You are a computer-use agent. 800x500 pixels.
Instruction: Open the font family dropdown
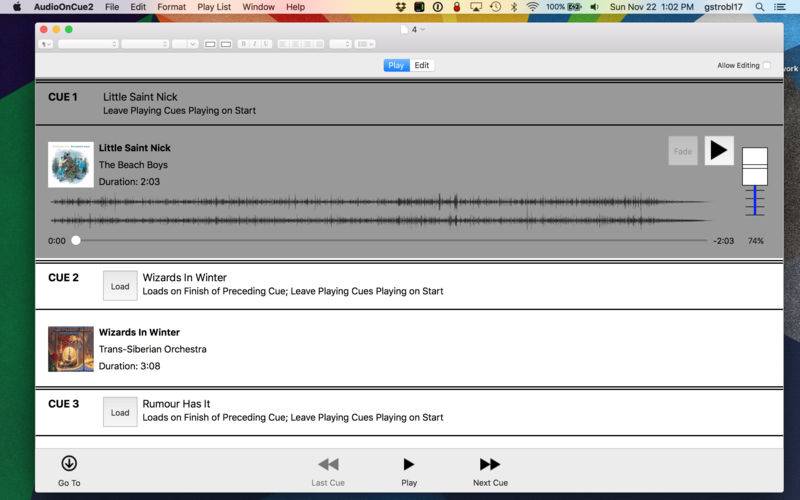88,44
